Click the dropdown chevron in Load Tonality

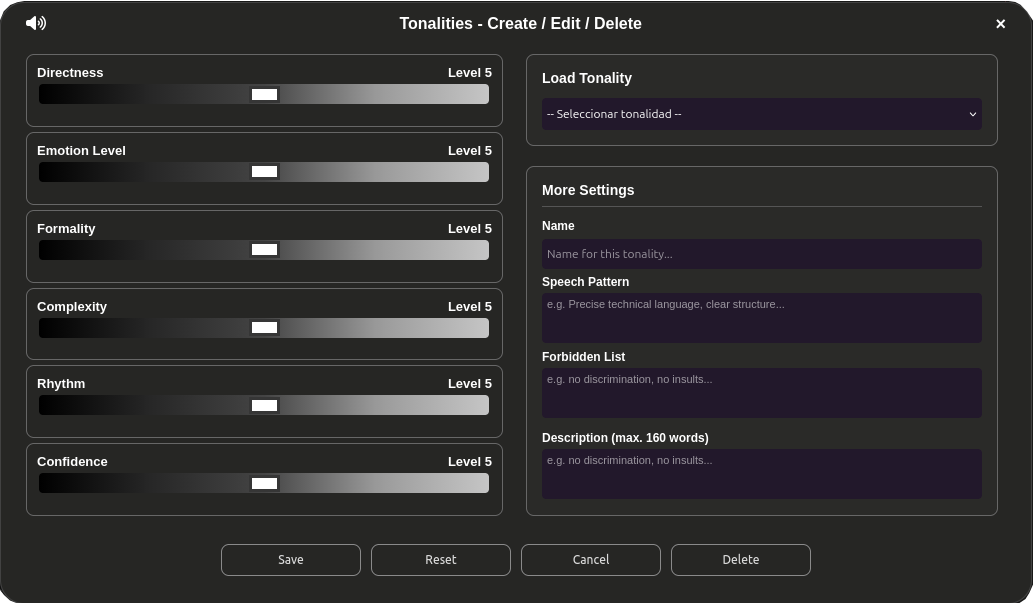(971, 114)
